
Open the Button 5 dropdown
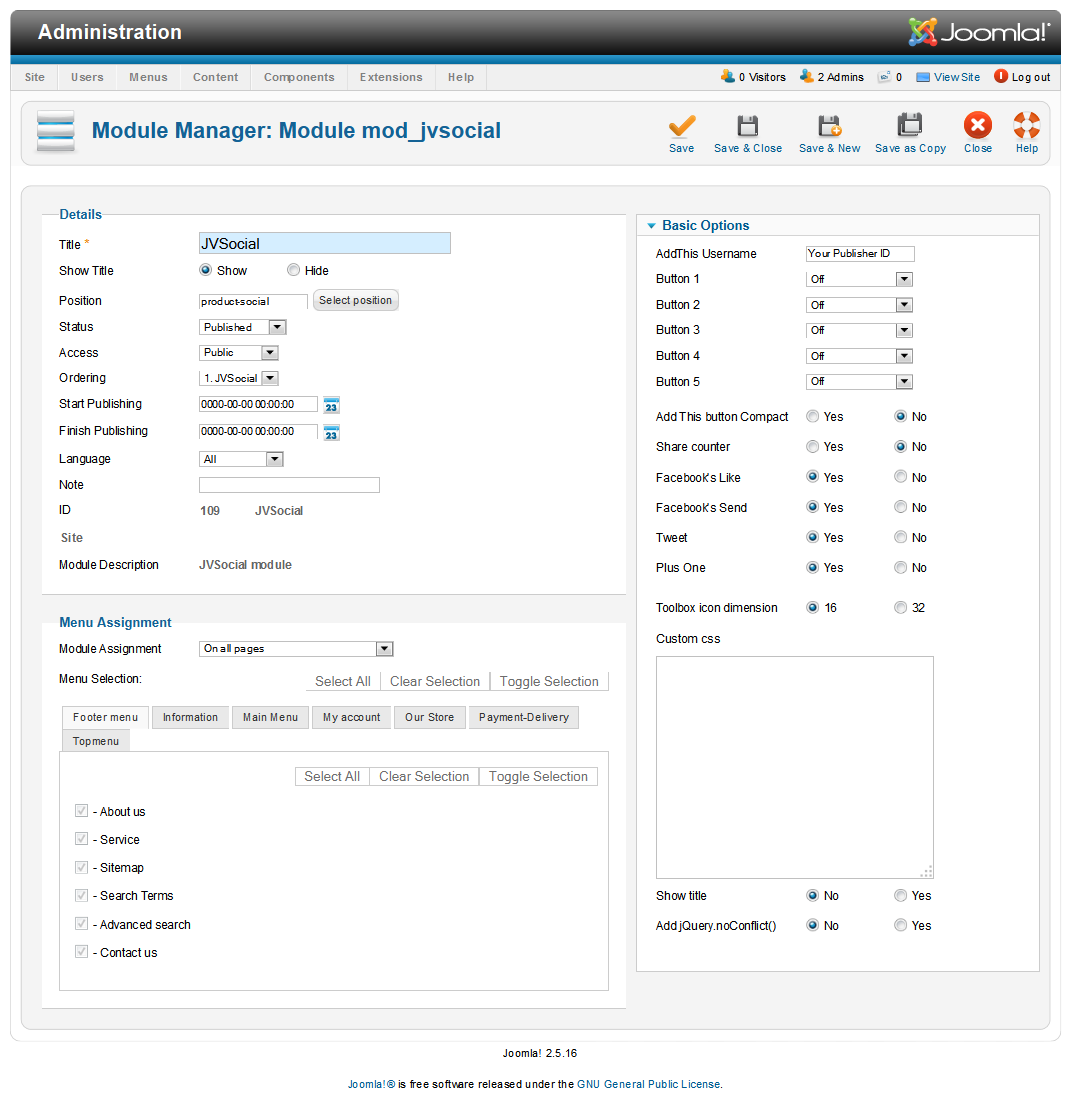859,382
